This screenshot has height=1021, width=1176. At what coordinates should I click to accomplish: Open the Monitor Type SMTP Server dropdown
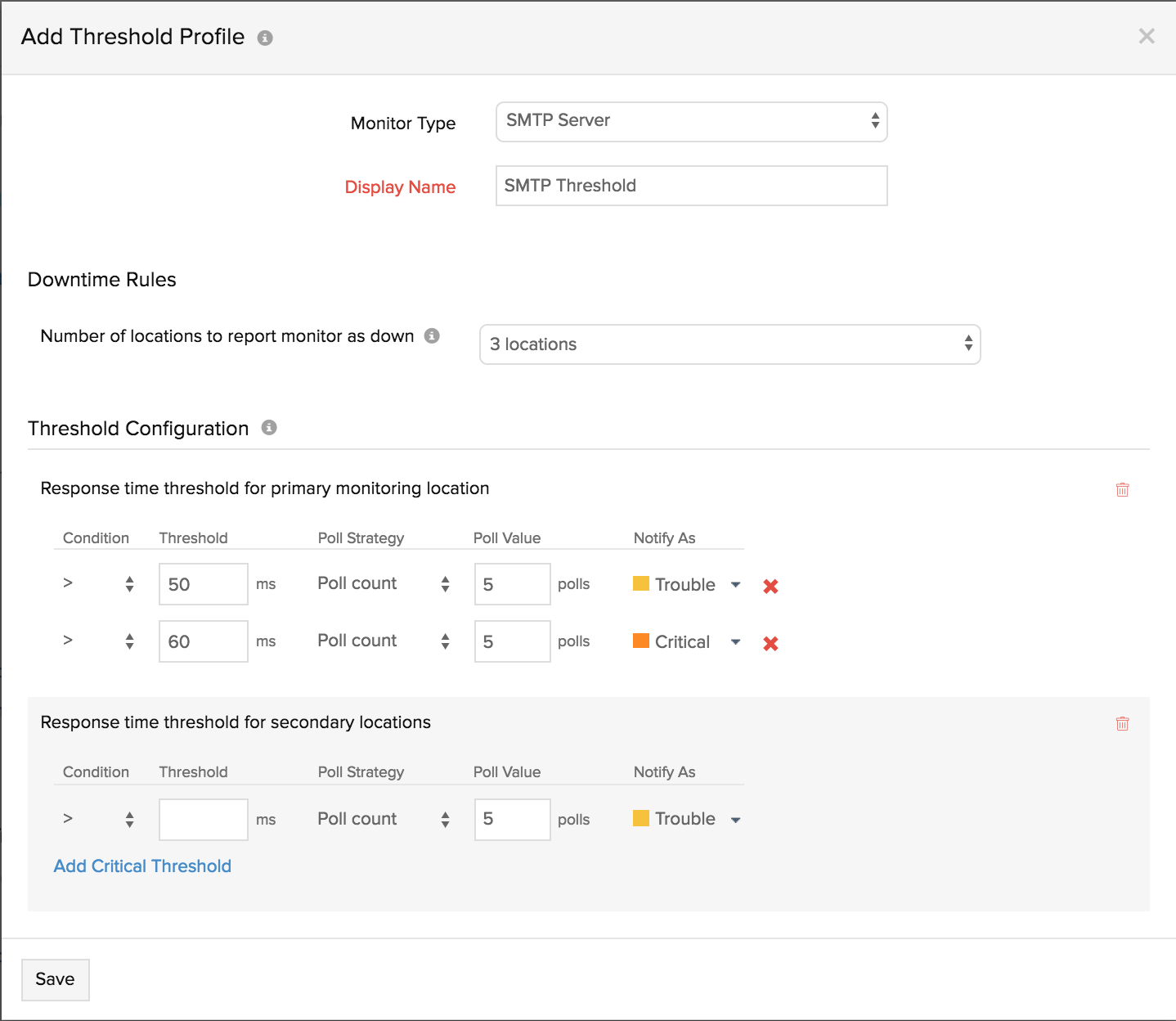(691, 121)
